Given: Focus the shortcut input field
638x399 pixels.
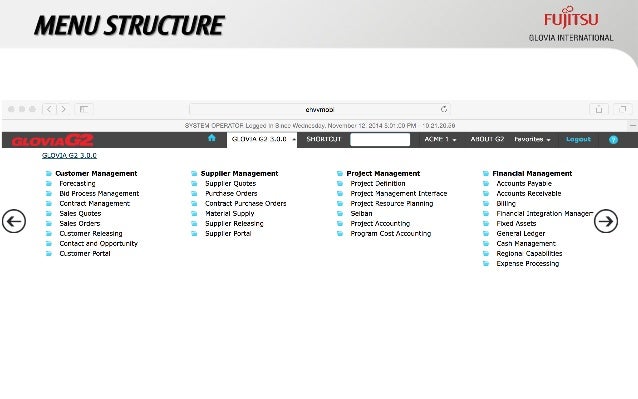Looking at the screenshot, I should [x=380, y=140].
